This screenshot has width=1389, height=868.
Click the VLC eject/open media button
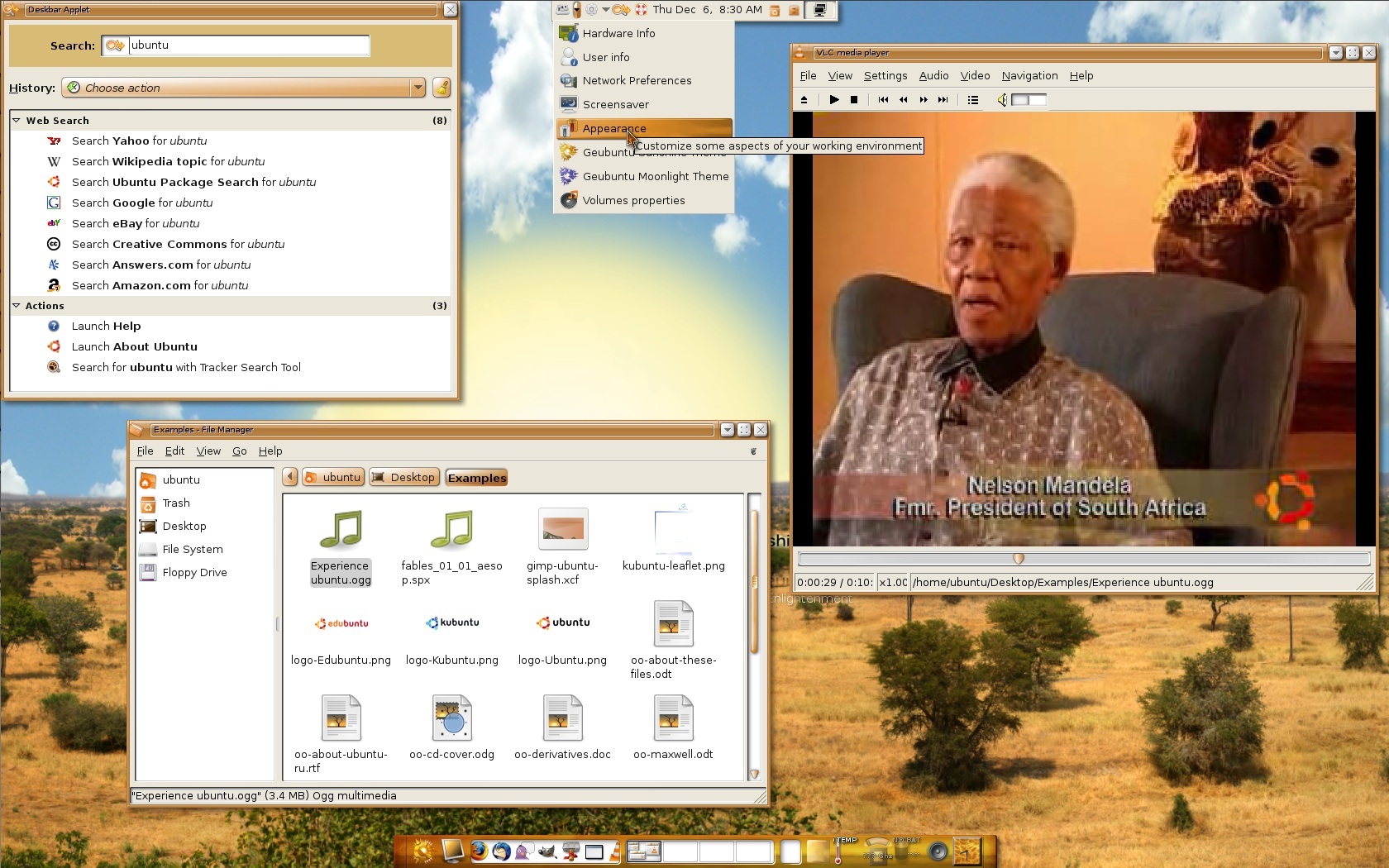804,100
